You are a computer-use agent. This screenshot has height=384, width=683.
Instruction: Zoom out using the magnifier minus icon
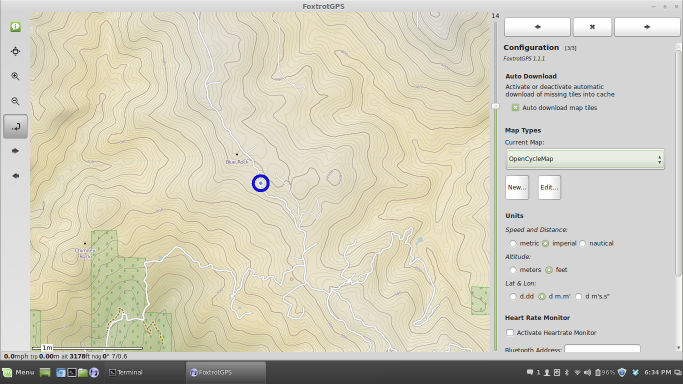[x=15, y=101]
